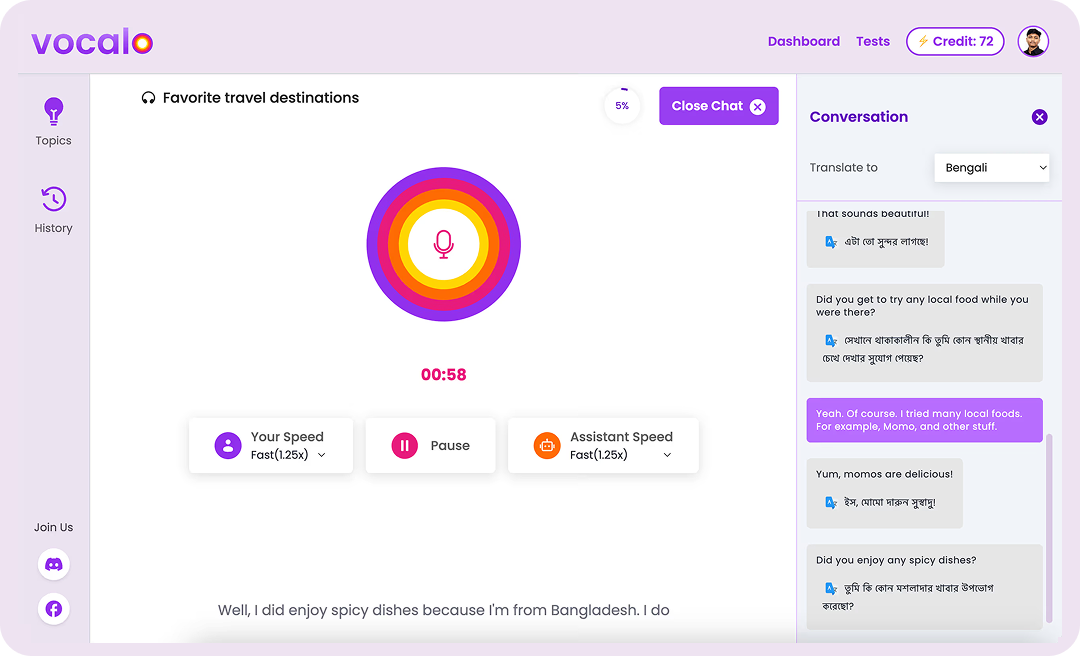Open the History clock icon
The width and height of the screenshot is (1080, 656).
click(54, 199)
